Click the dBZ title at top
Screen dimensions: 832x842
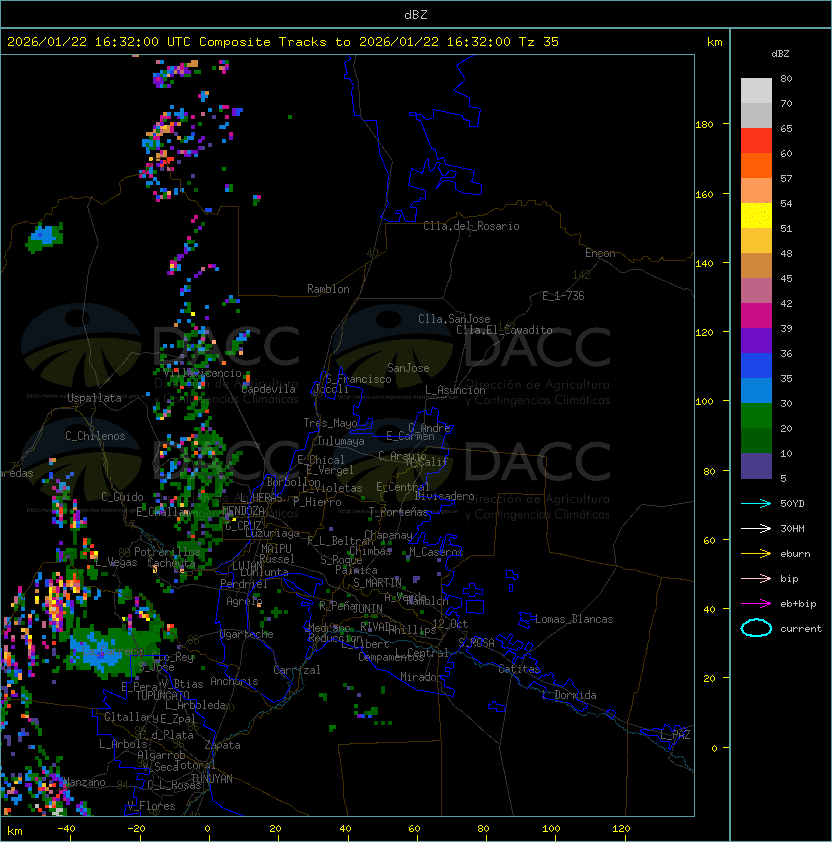416,14
